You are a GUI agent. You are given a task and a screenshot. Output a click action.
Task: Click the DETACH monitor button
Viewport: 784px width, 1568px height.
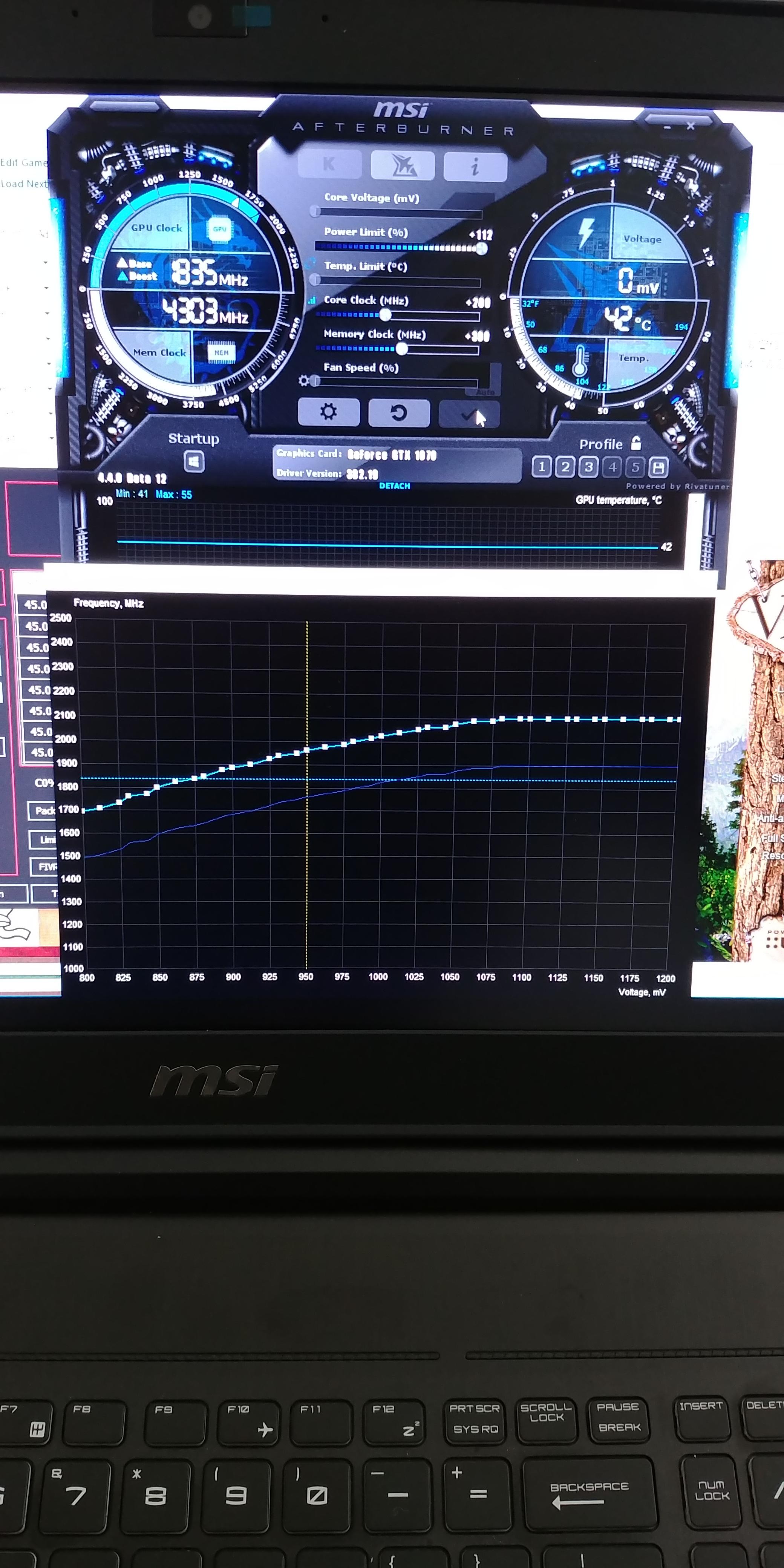[x=394, y=486]
